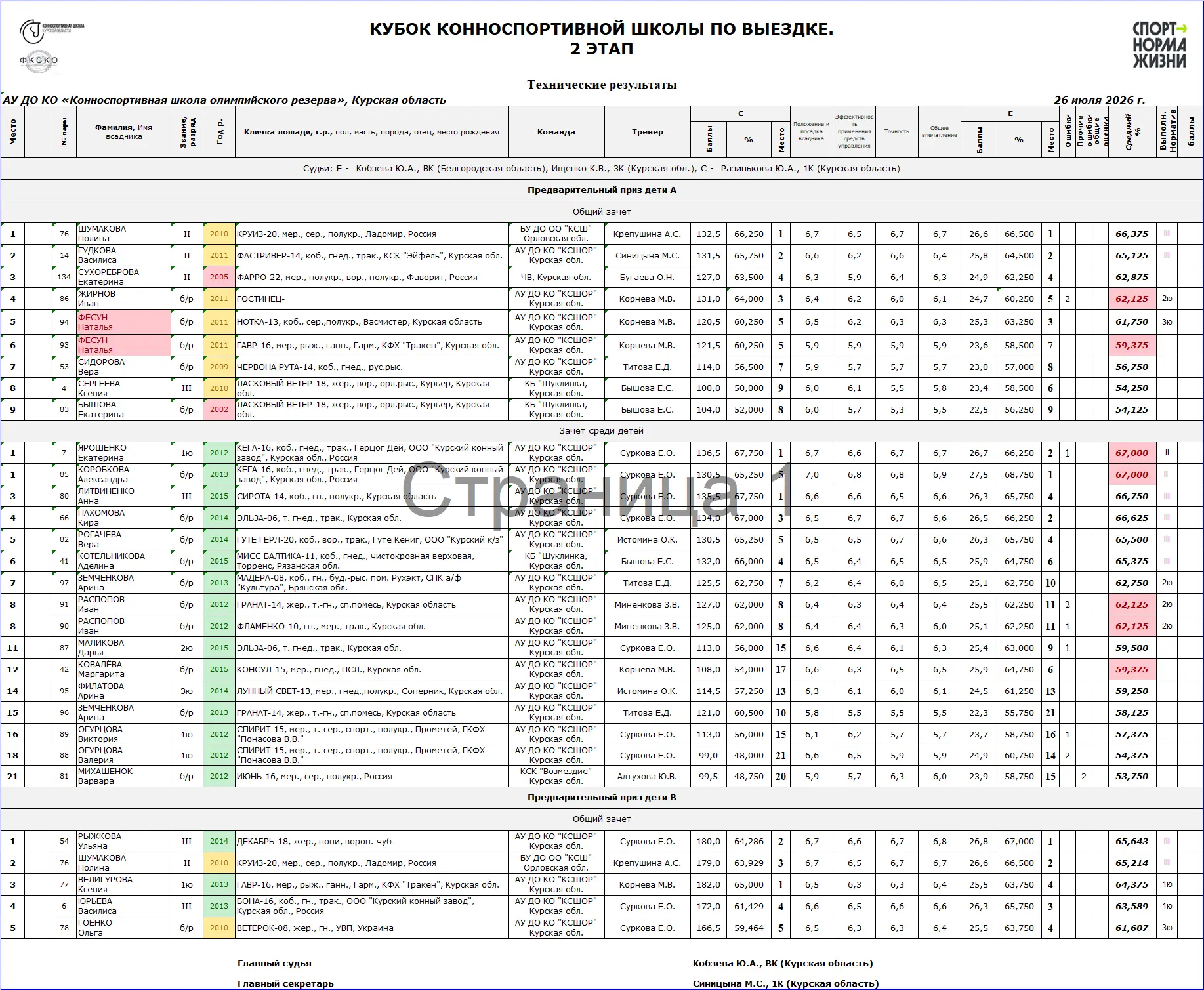Click the Положение и посадка всадника header

[x=811, y=132]
